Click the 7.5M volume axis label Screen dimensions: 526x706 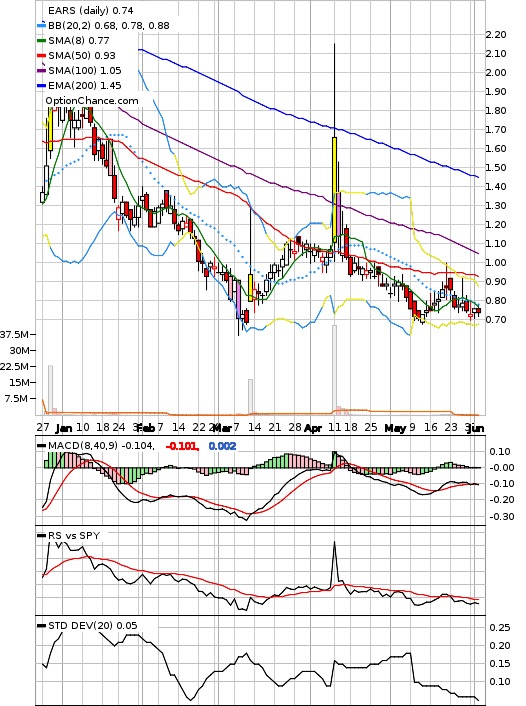[18, 398]
